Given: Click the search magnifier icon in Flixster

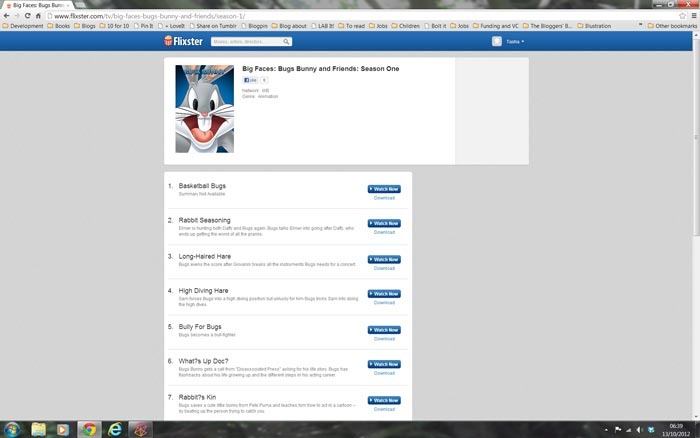Looking at the screenshot, I should click(x=286, y=42).
